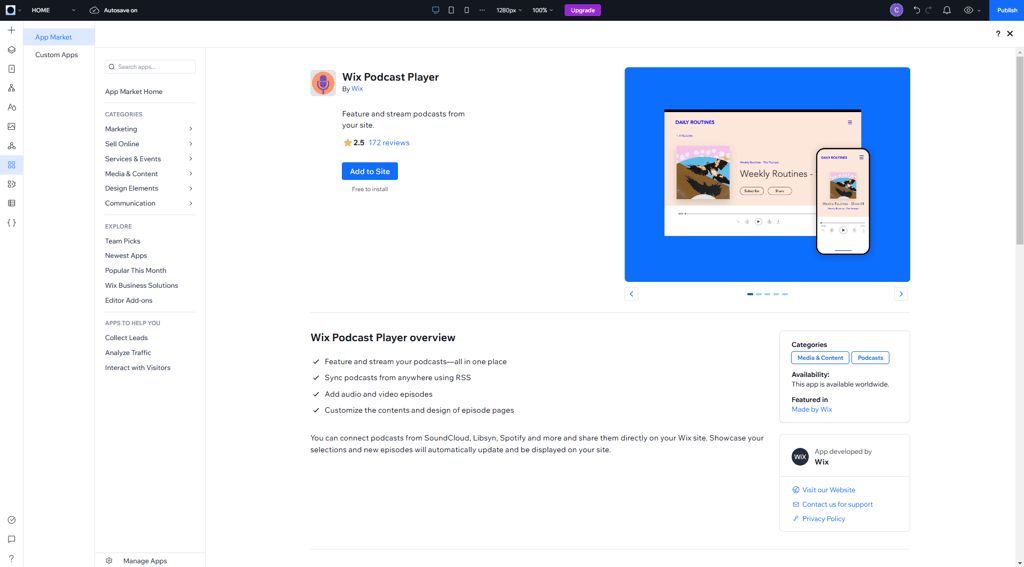Click the Undo arrow icon

(x=917, y=10)
